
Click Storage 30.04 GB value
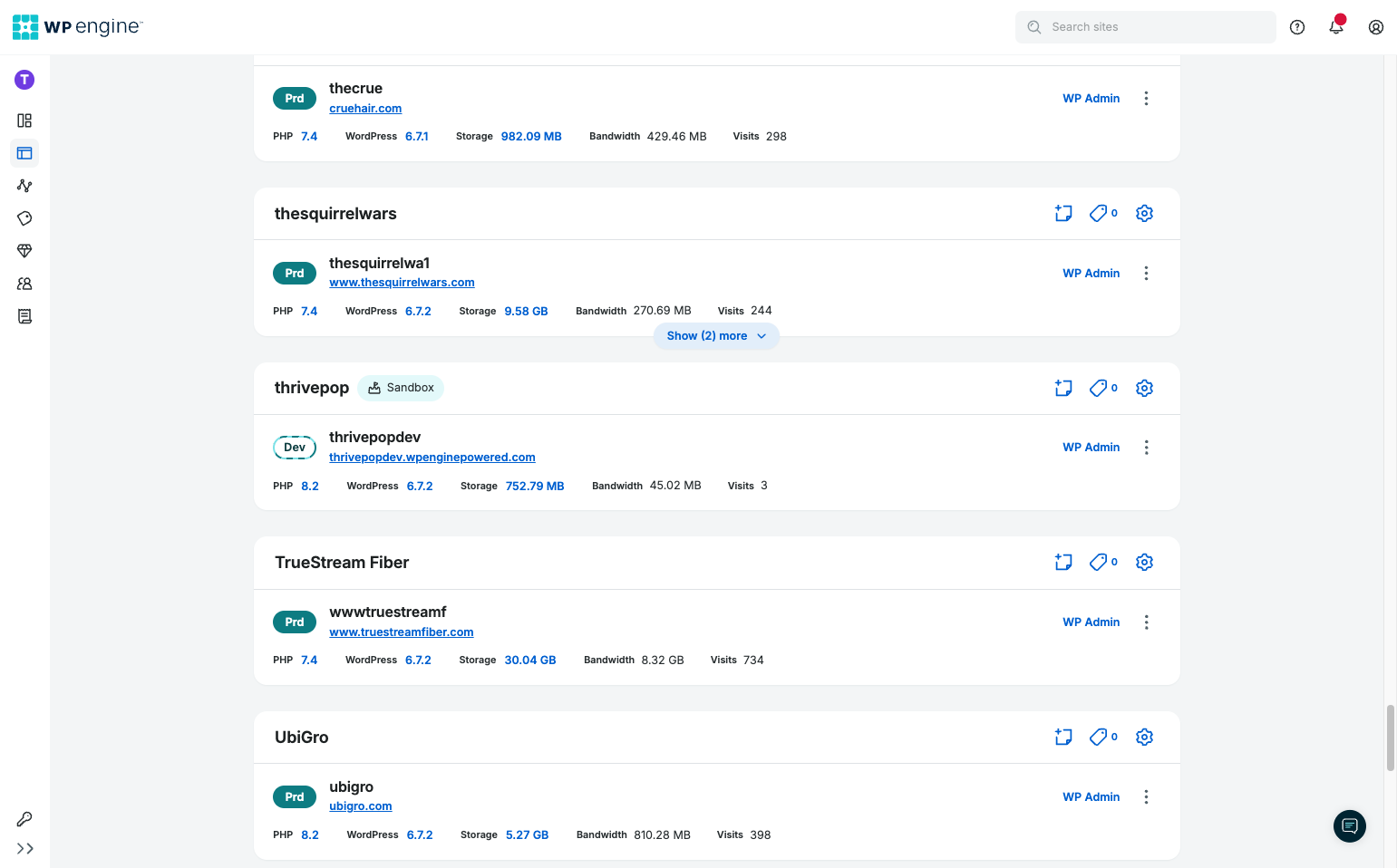click(530, 661)
